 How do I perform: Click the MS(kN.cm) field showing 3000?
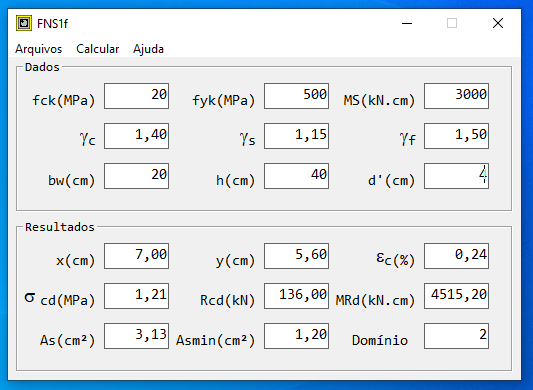point(456,96)
